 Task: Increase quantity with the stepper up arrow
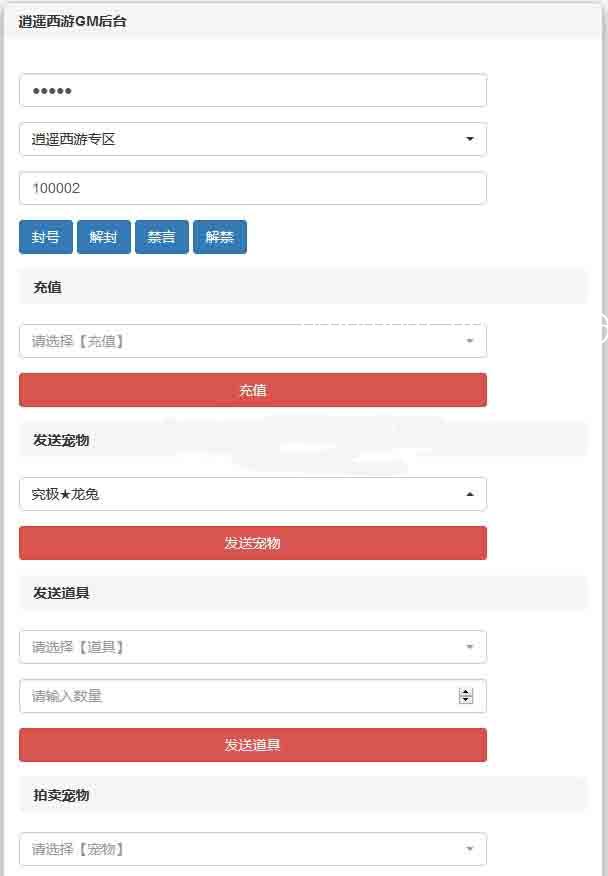[466, 692]
